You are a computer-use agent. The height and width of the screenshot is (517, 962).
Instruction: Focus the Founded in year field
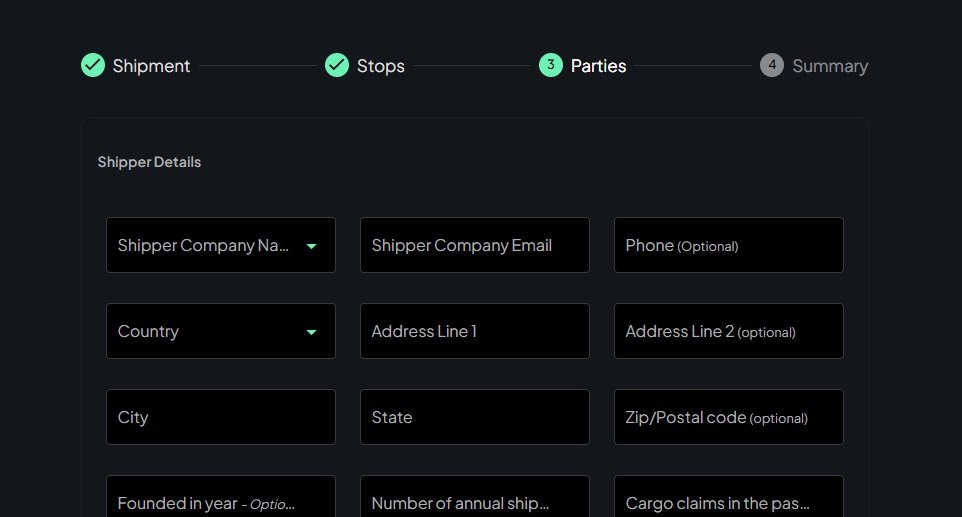click(221, 498)
